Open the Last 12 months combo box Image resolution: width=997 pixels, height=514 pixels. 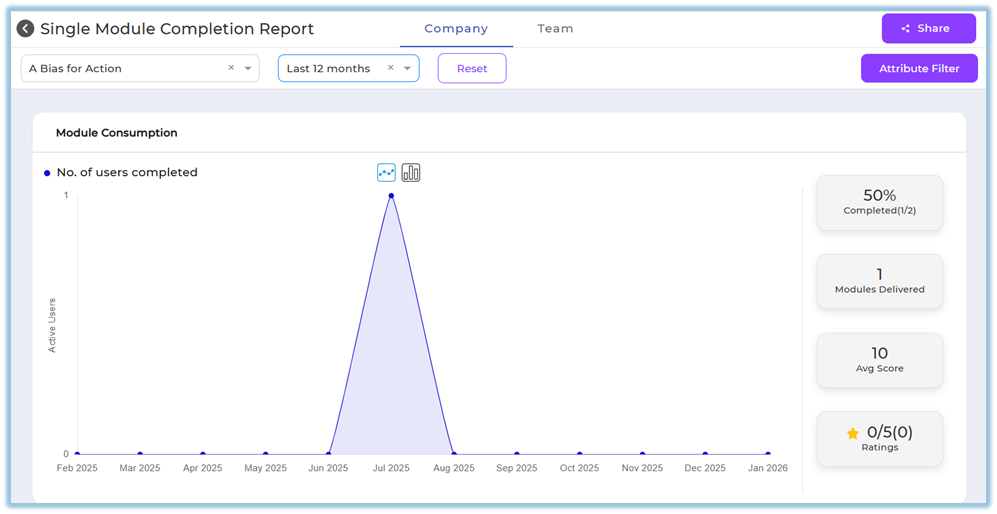point(330,69)
